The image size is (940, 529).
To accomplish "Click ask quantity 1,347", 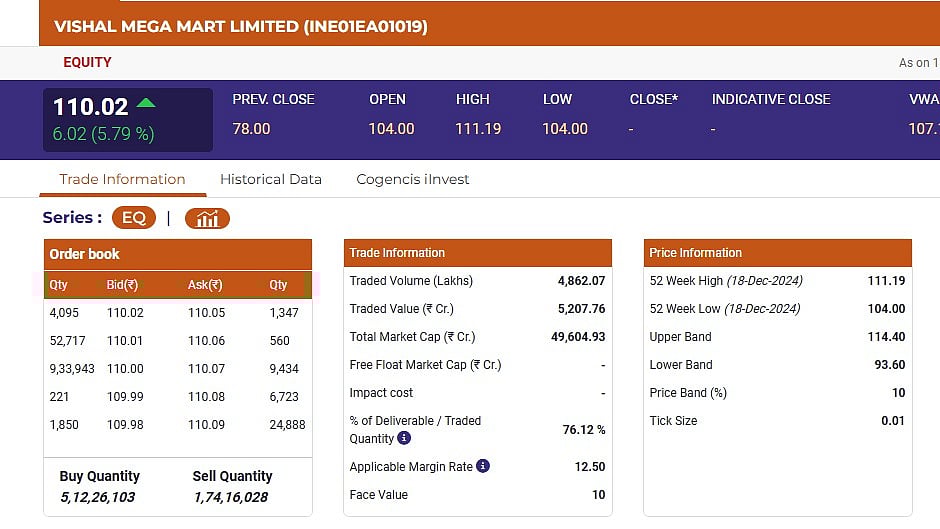I will tap(284, 312).
